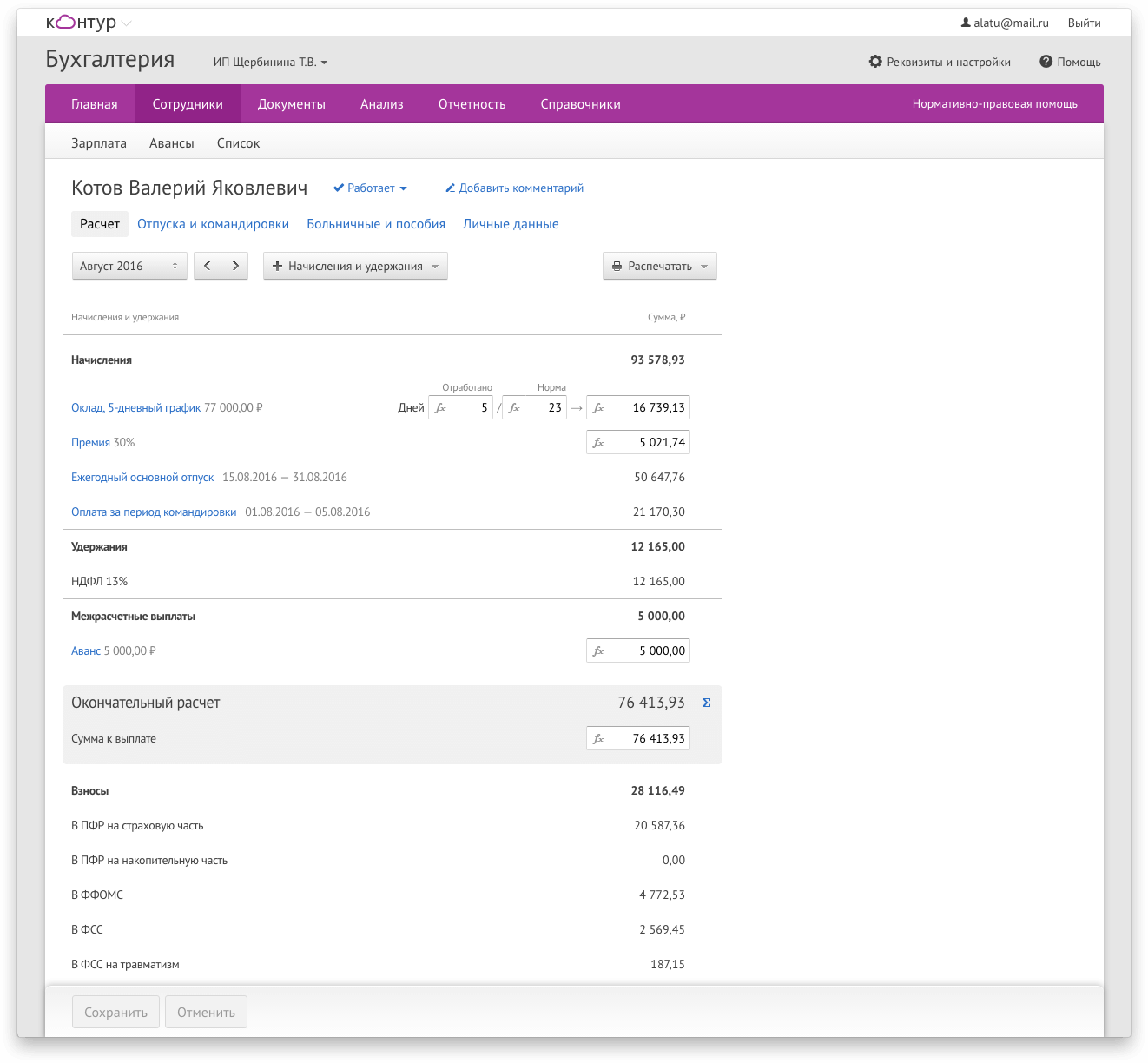The image size is (1148, 1063).
Task: Click the Kontur cloud logo
Action: tap(81, 23)
